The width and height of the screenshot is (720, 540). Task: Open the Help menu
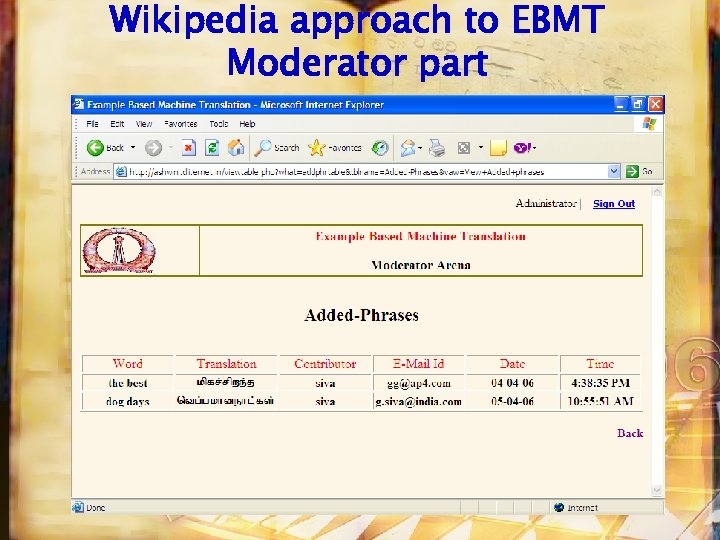tap(247, 124)
